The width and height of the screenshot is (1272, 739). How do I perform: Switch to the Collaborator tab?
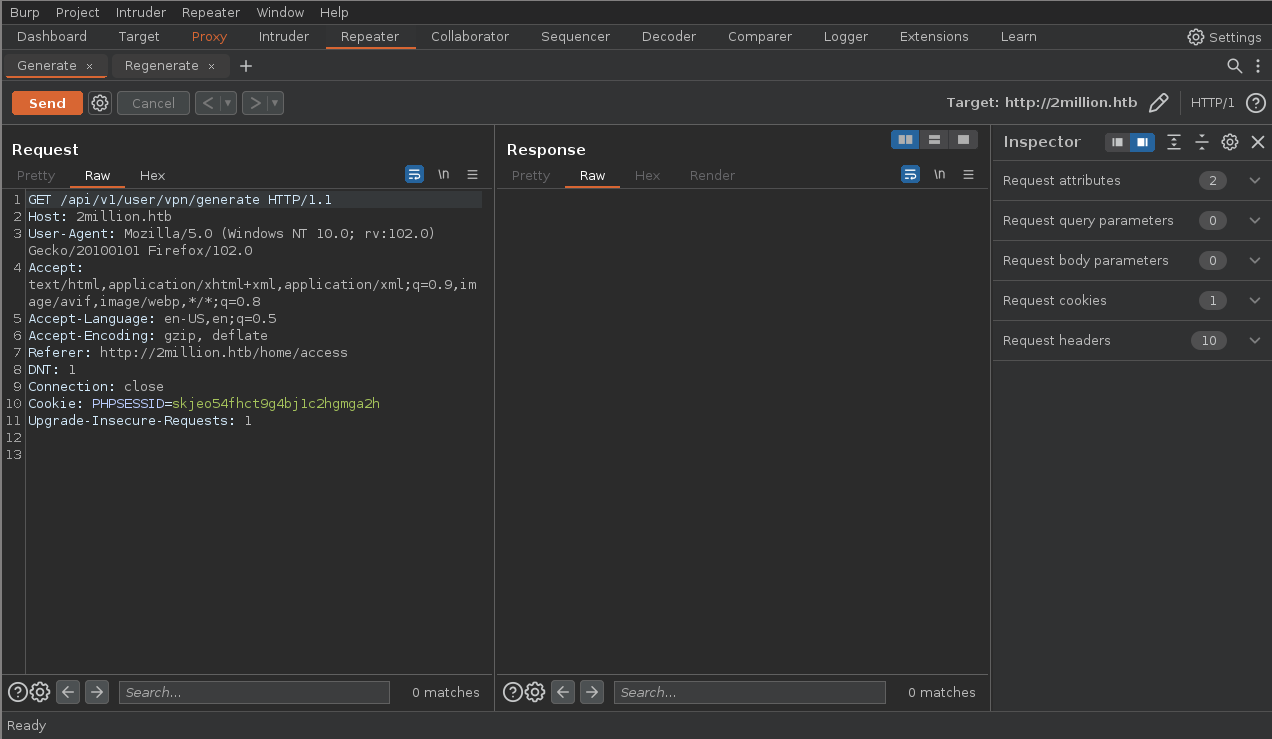(x=470, y=37)
